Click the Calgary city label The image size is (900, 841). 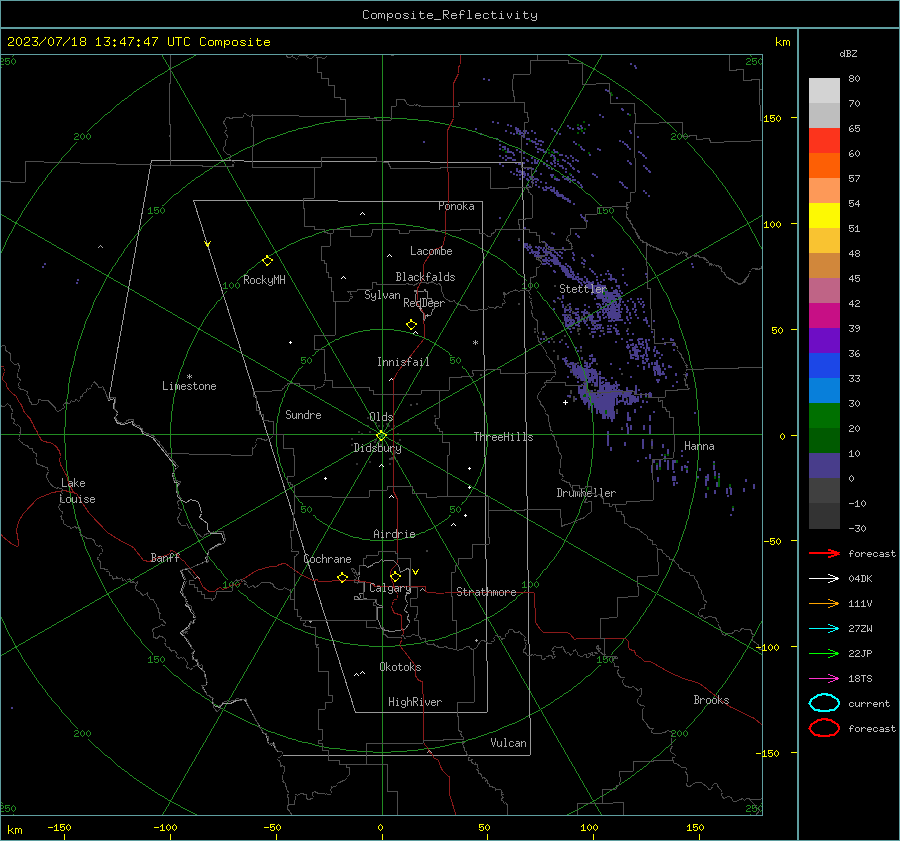390,588
